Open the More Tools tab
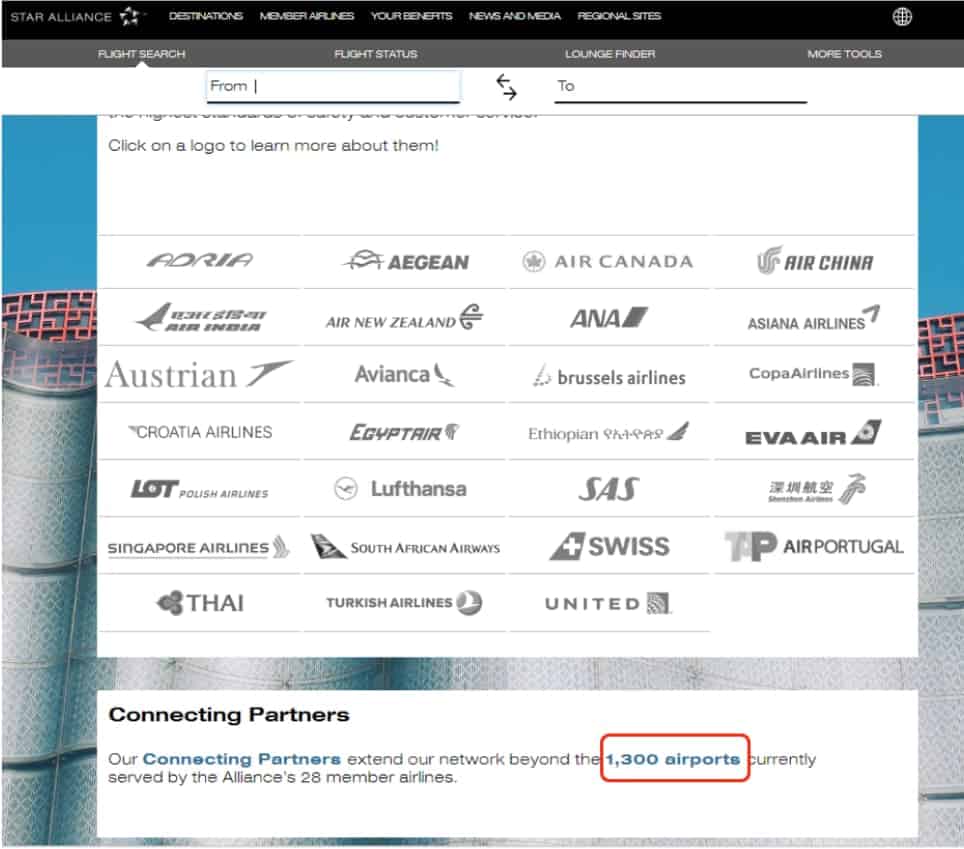 coord(844,54)
